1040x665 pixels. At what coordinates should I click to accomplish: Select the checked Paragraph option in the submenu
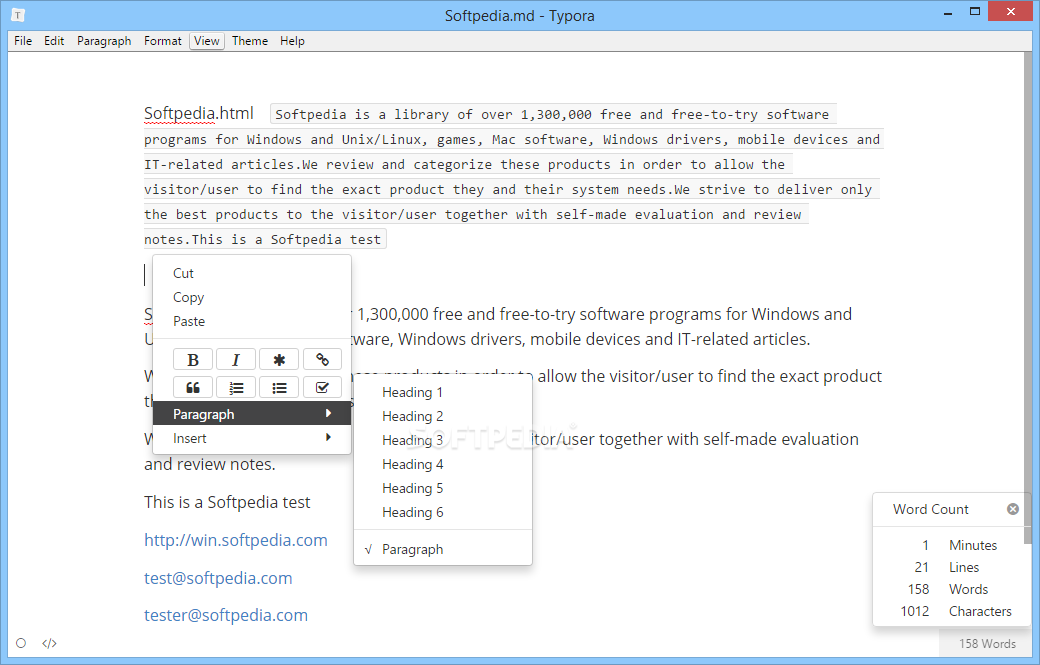click(443, 550)
